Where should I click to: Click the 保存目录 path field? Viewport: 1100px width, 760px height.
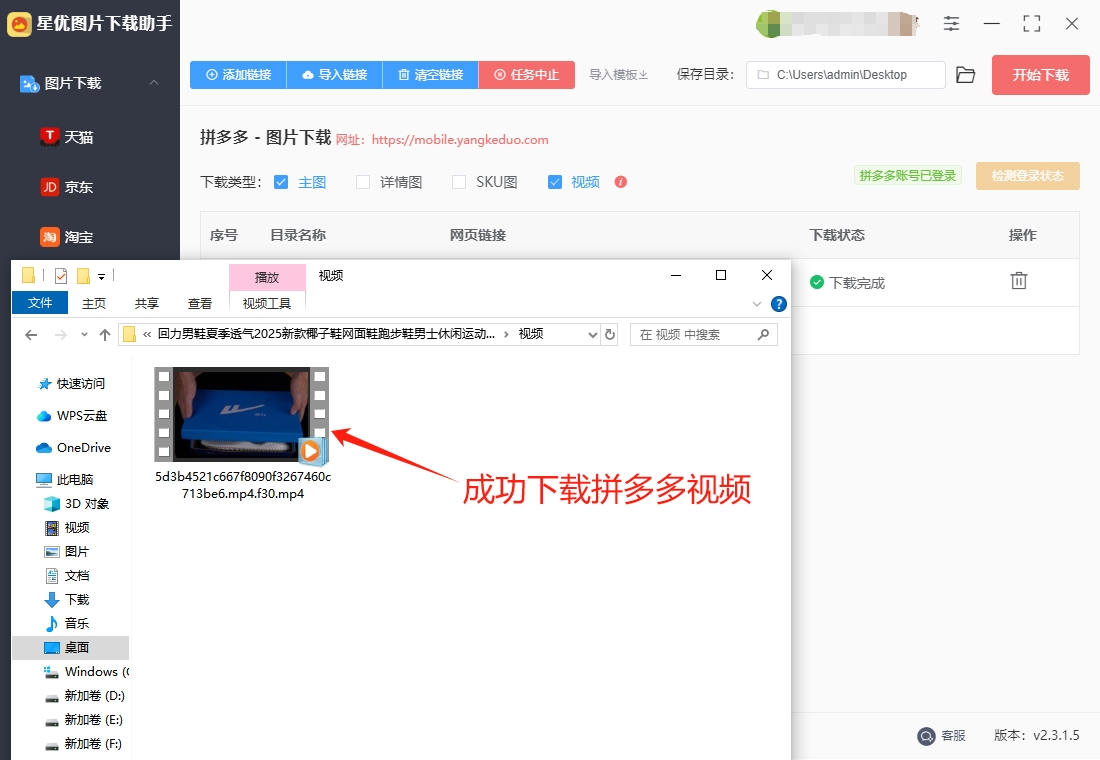[845, 75]
